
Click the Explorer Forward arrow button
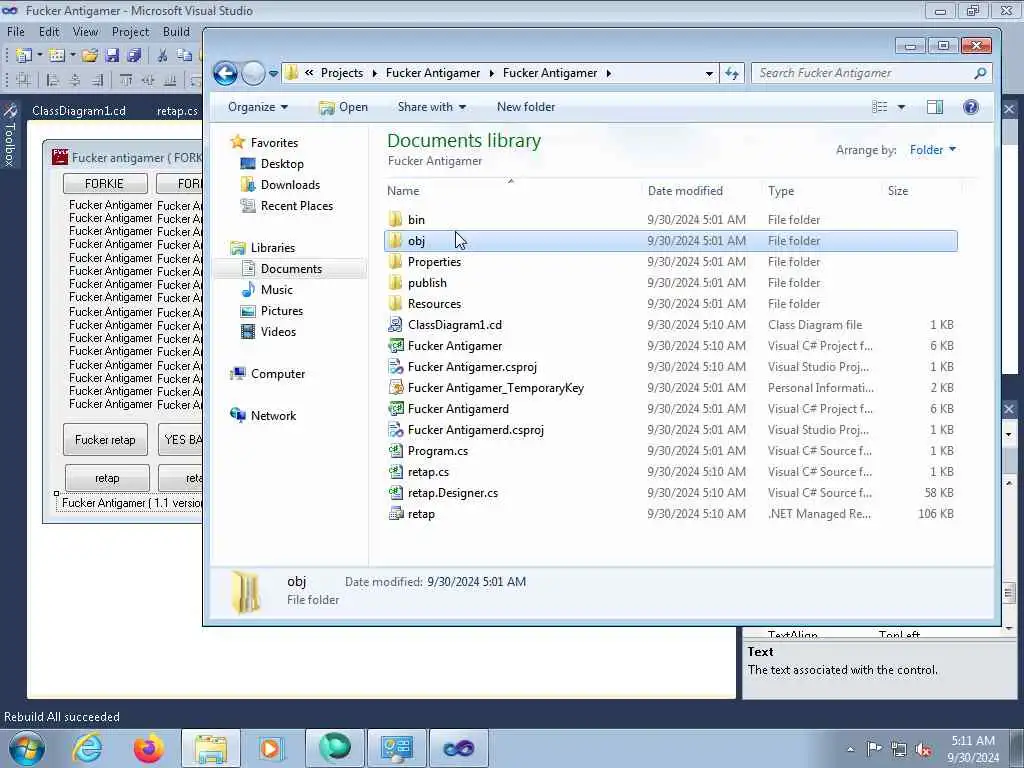click(x=253, y=73)
